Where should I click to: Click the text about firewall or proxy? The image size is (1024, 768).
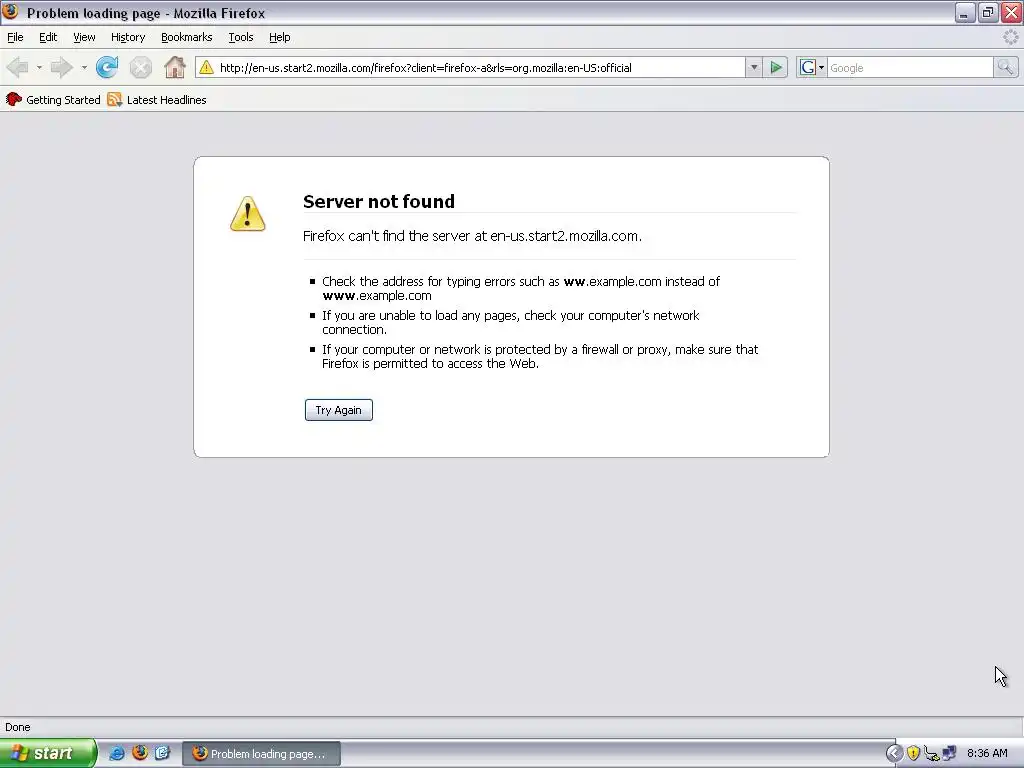(540, 357)
